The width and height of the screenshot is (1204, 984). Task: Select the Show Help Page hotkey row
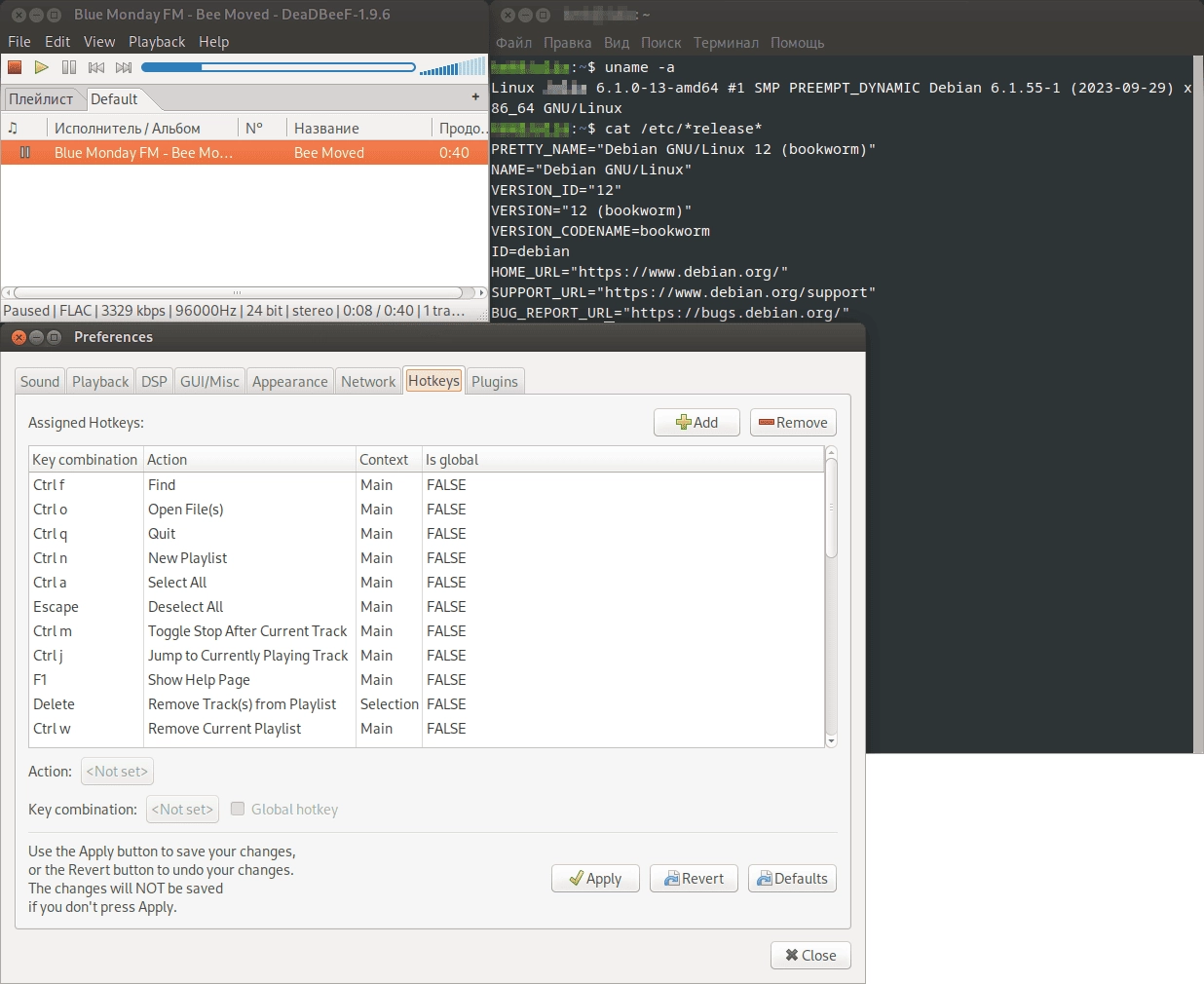click(x=427, y=680)
